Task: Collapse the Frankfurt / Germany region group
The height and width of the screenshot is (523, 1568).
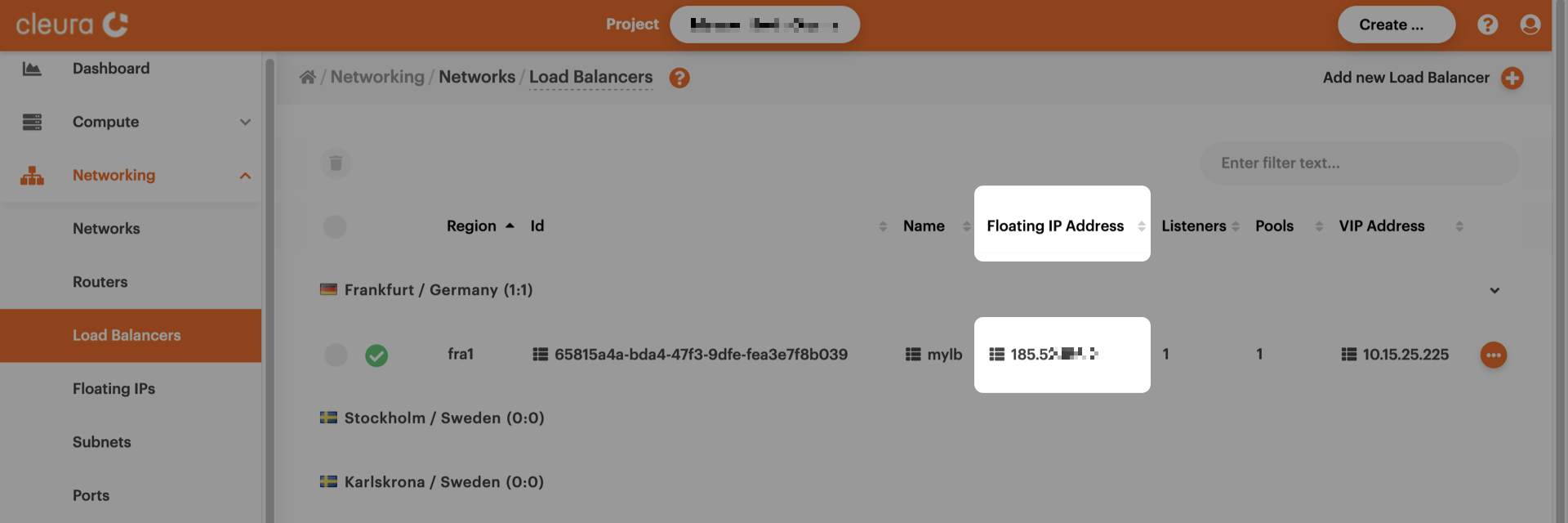Action: tap(1494, 290)
